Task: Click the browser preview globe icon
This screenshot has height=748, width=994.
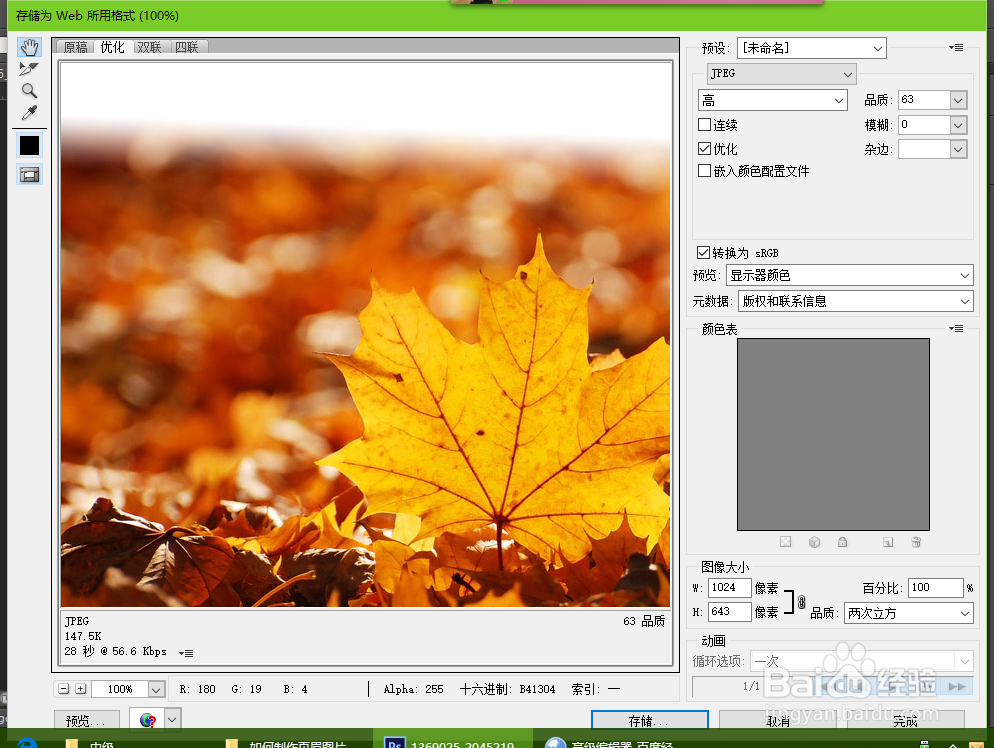Action: point(147,720)
